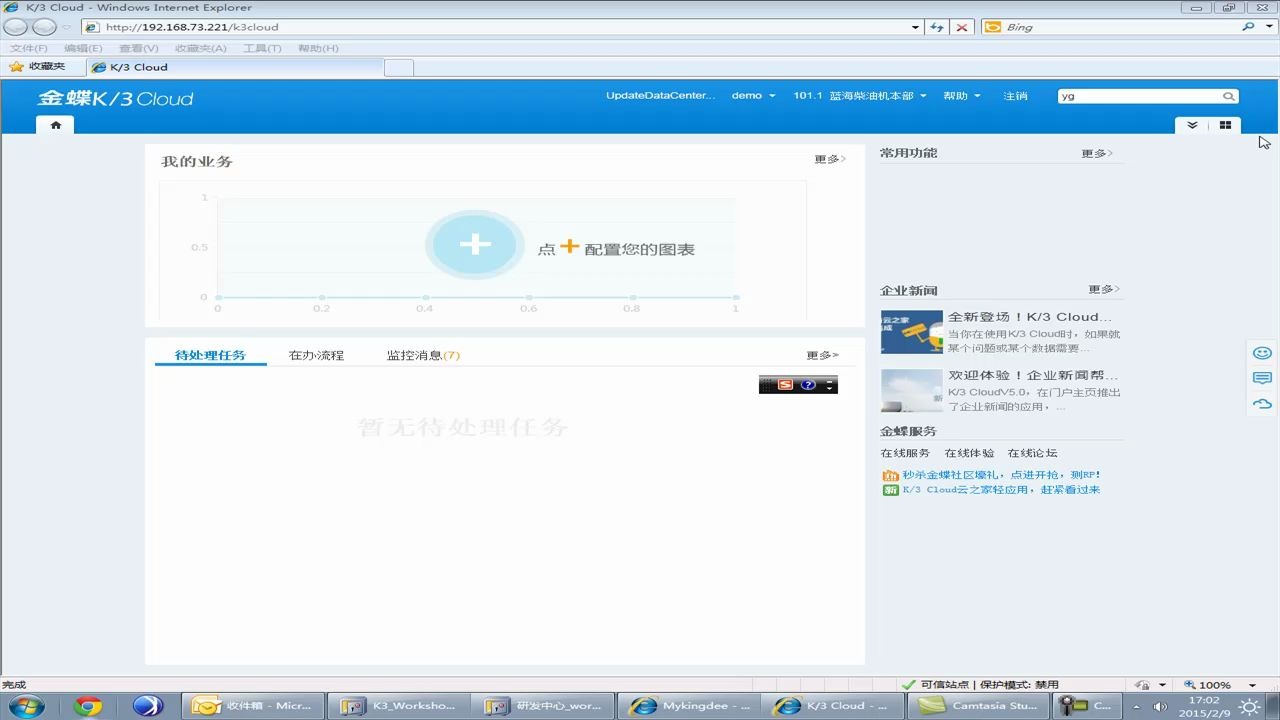1280x720 pixels.
Task: Open the input toolbar options arrow
Action: tap(829, 385)
